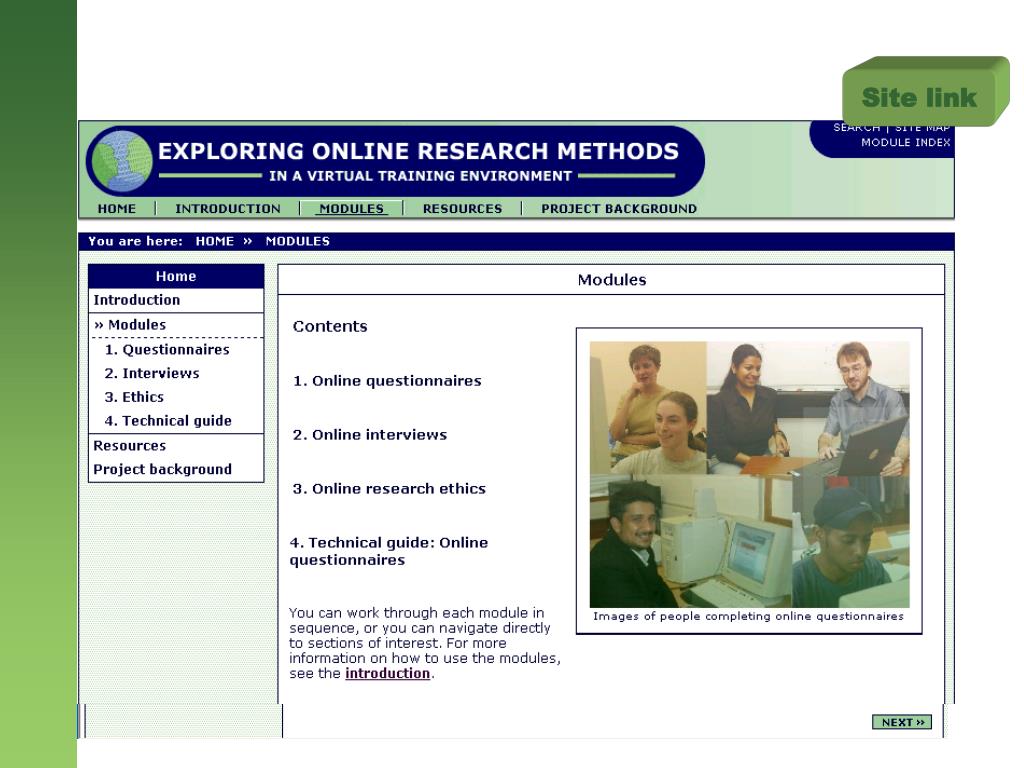The image size is (1024, 768).
Task: Click the image caption about online questionnaires
Action: pos(748,616)
